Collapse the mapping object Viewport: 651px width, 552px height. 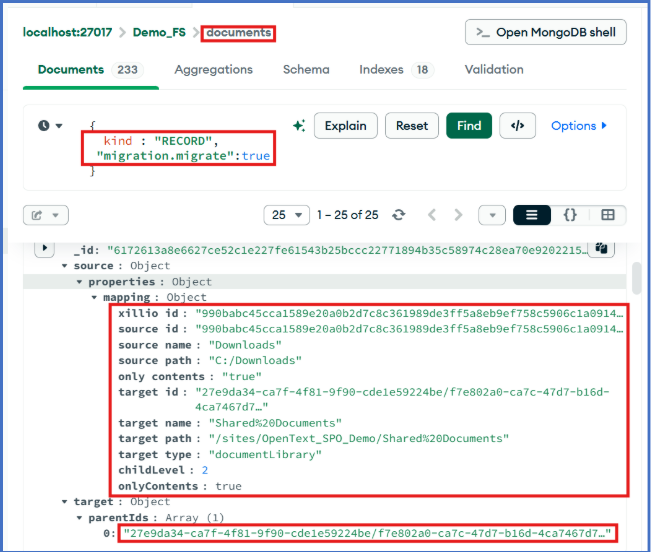coord(94,297)
